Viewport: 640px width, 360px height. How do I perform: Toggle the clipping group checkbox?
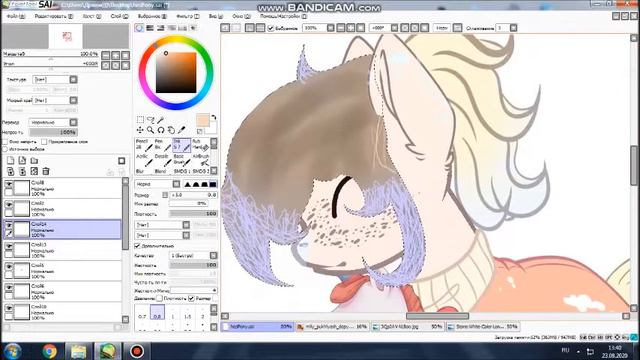tap(44, 142)
